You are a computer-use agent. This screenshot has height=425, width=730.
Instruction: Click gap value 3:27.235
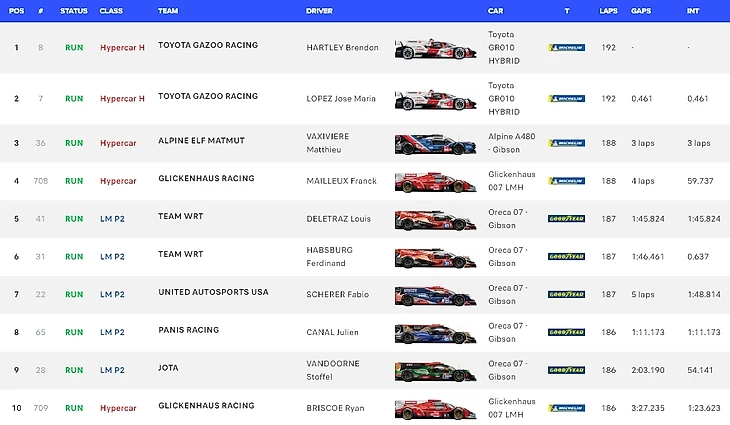click(x=648, y=408)
